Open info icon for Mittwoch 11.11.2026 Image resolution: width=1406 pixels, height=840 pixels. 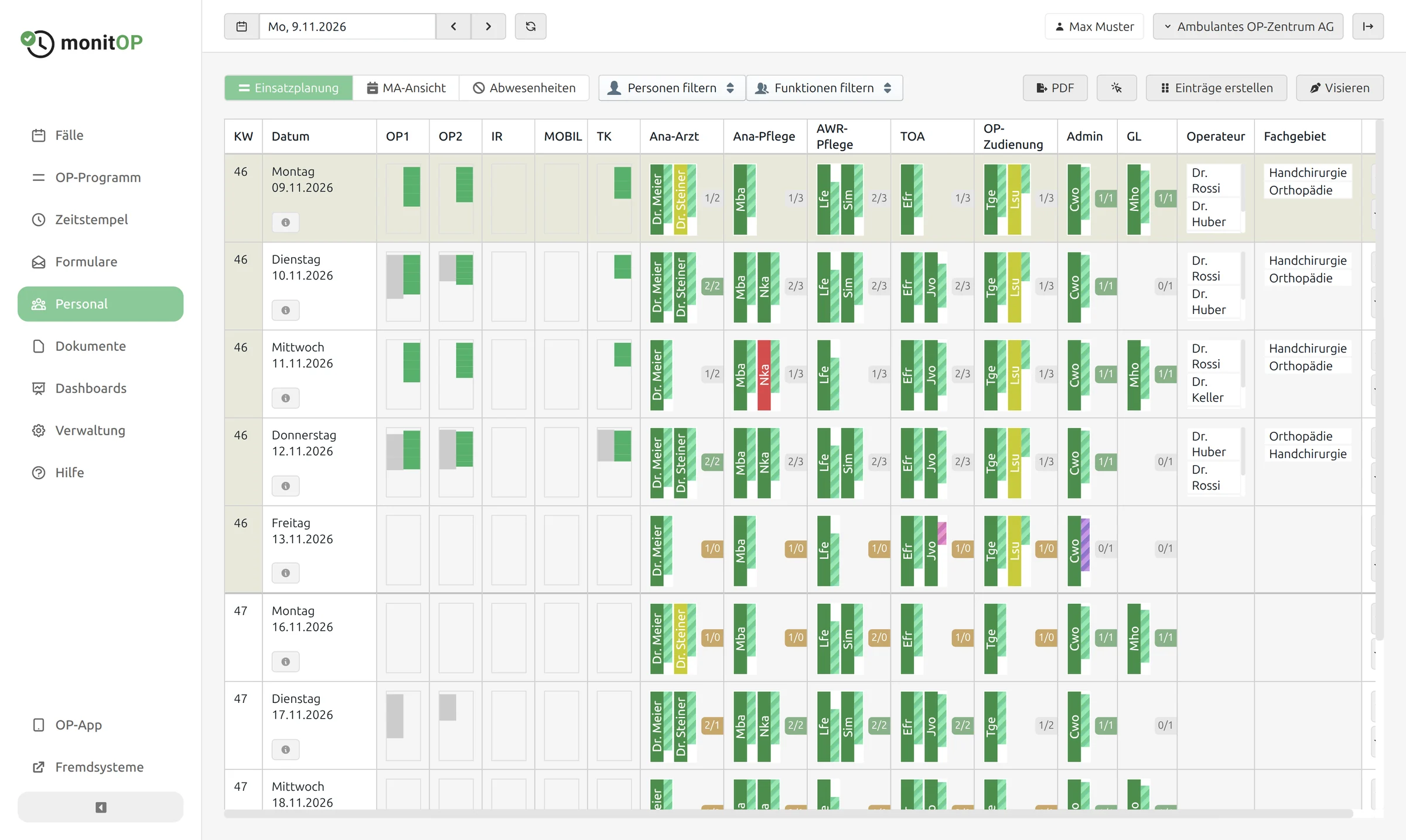click(285, 398)
